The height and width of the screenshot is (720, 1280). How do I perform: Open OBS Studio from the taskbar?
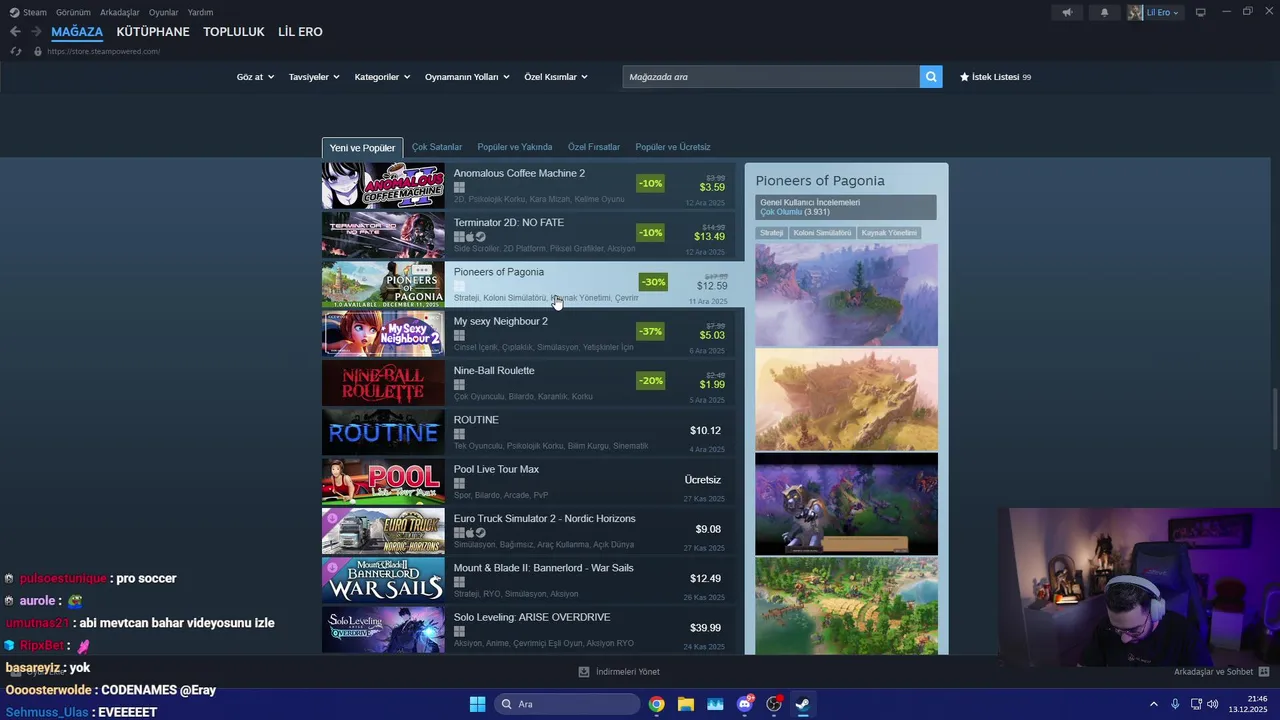774,704
